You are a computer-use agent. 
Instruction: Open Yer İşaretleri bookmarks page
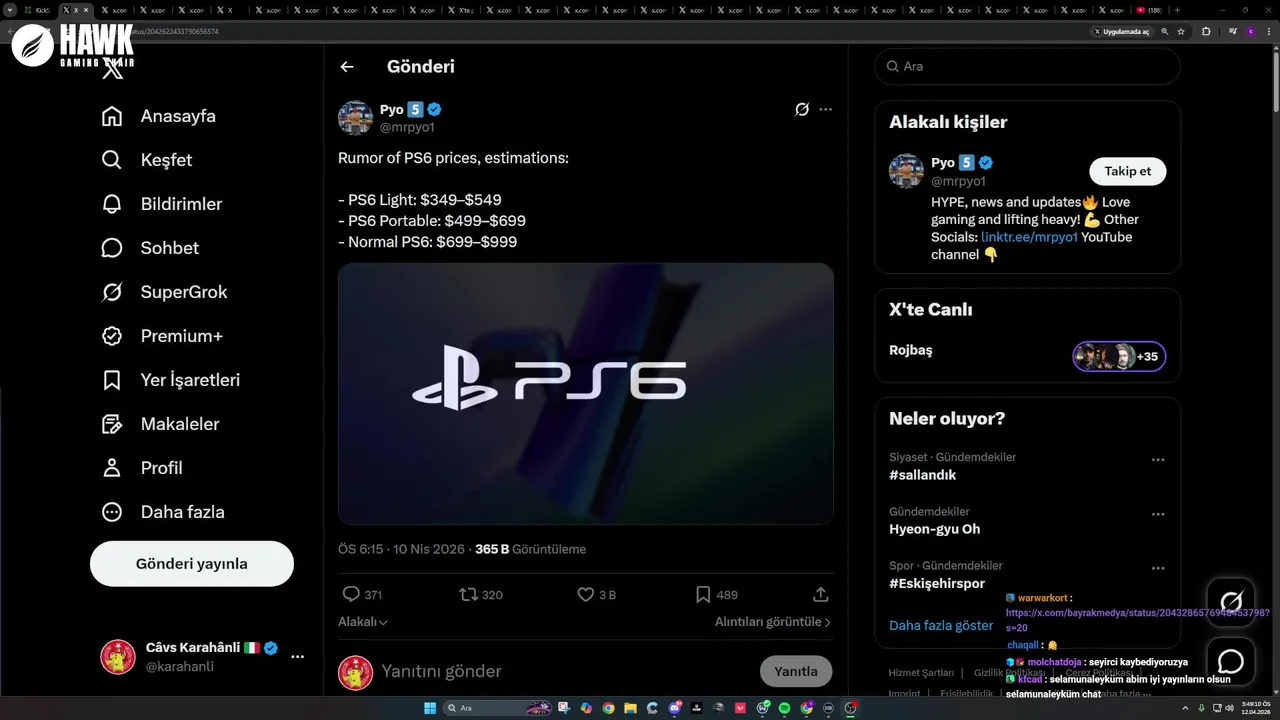point(171,380)
